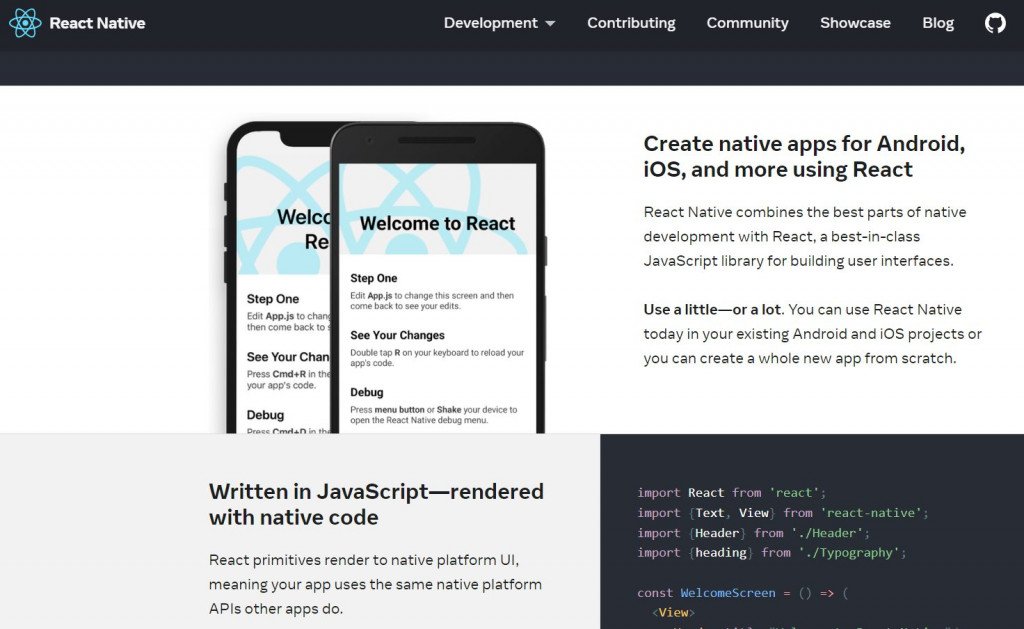Click the React Native atom logo
The height and width of the screenshot is (629, 1024).
click(x=25, y=23)
